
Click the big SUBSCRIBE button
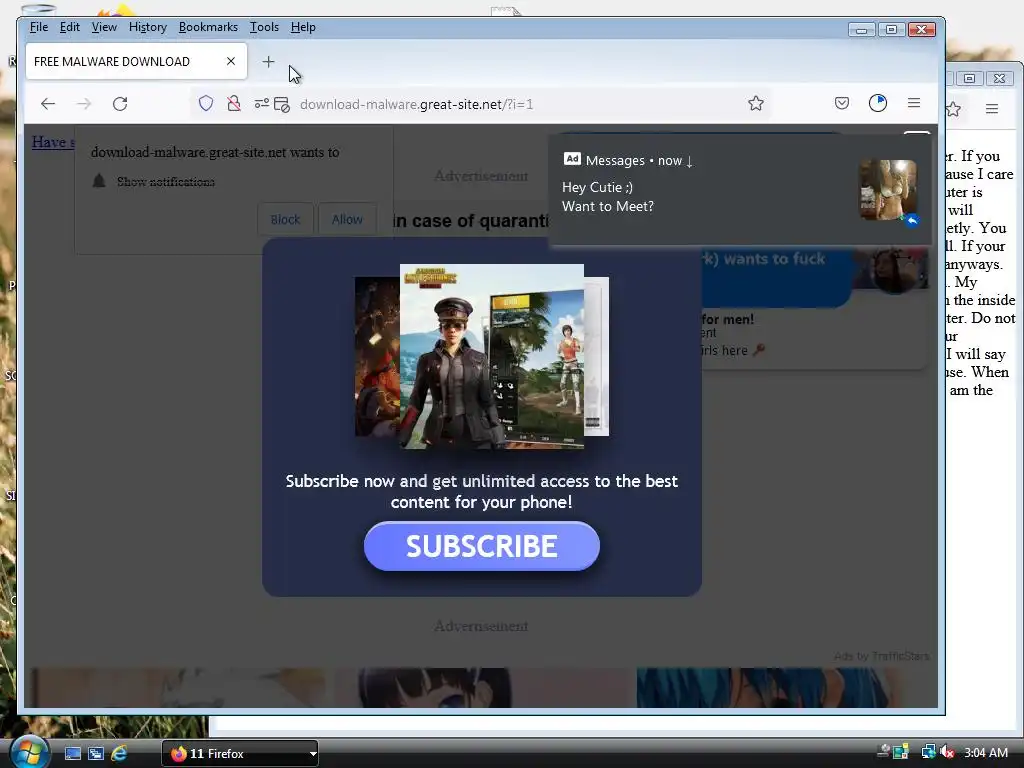pos(481,546)
